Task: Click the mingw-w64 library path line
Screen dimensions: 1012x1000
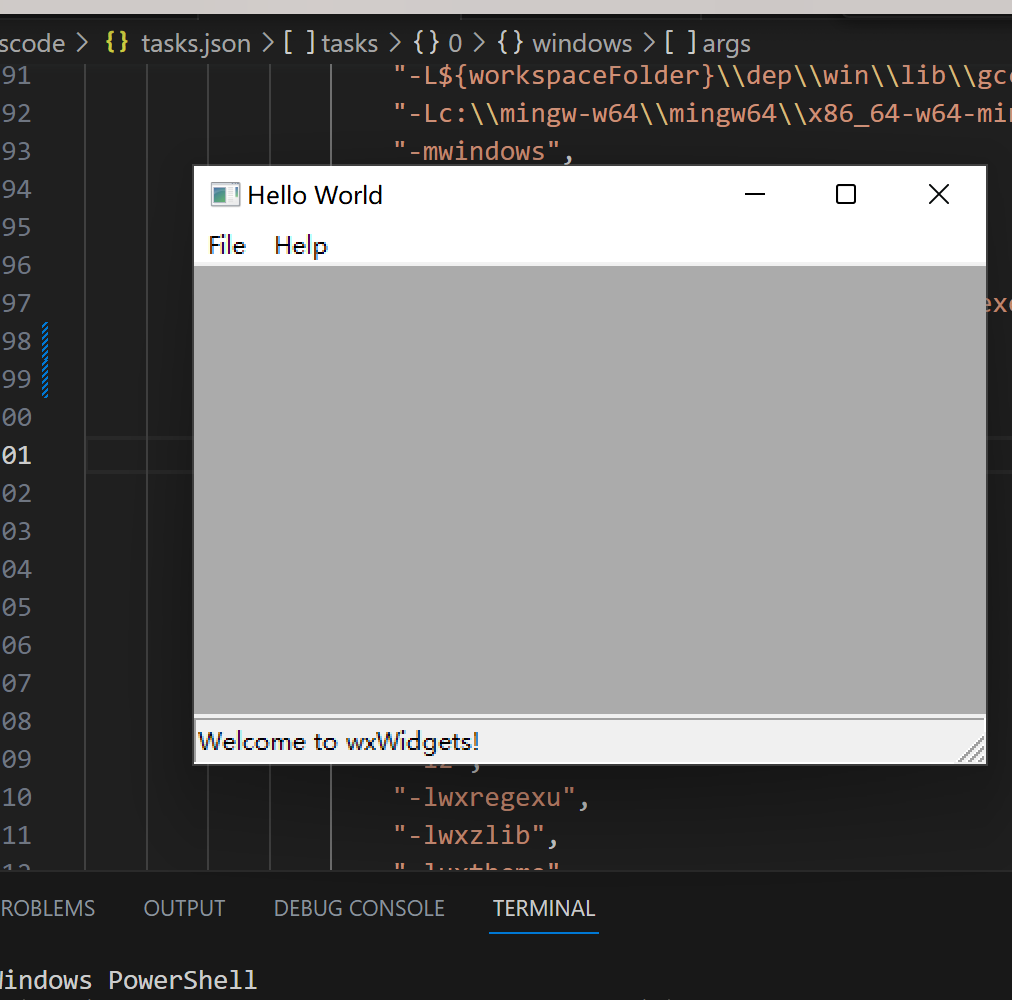Action: point(702,114)
